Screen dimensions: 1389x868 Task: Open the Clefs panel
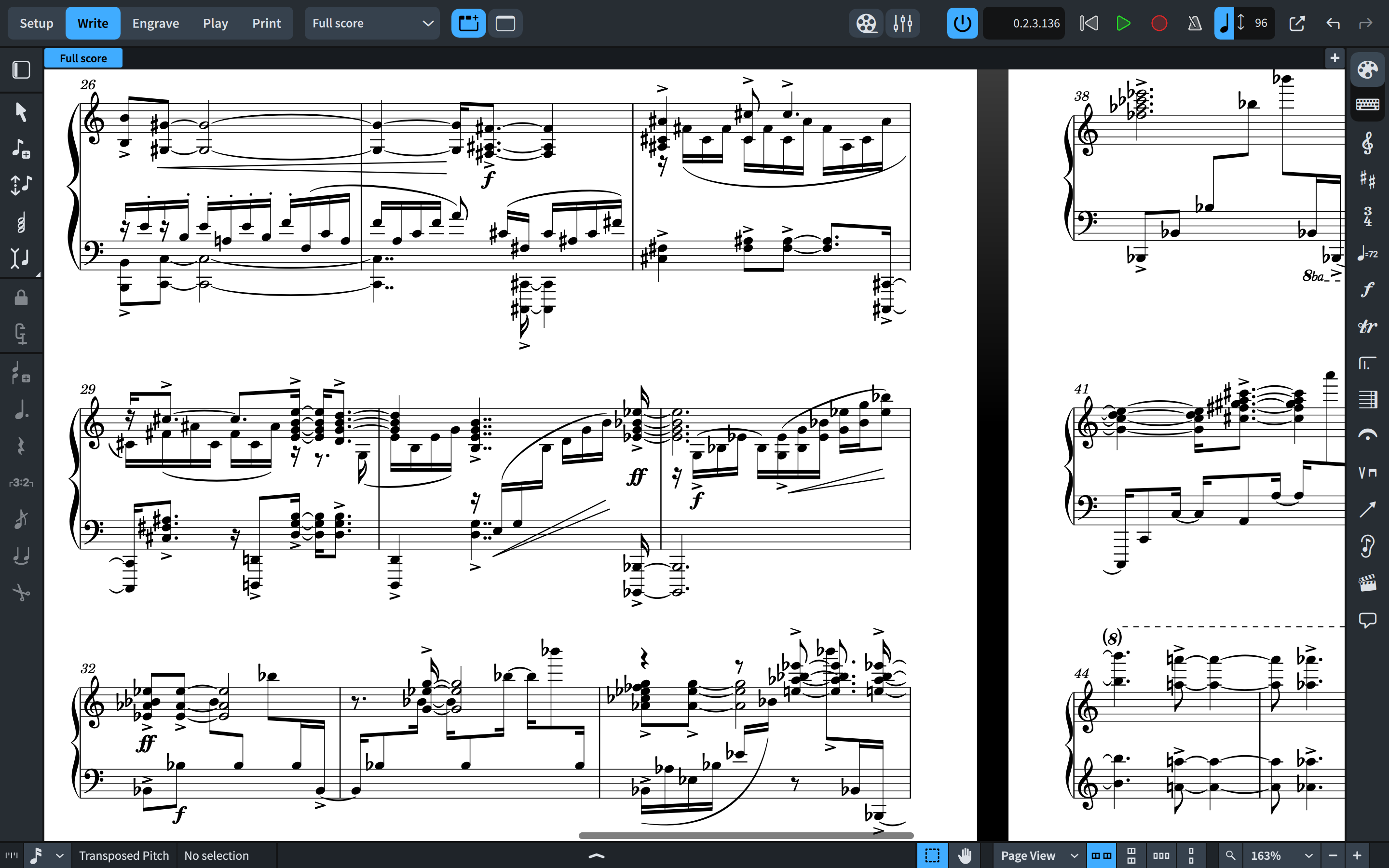click(x=1367, y=144)
